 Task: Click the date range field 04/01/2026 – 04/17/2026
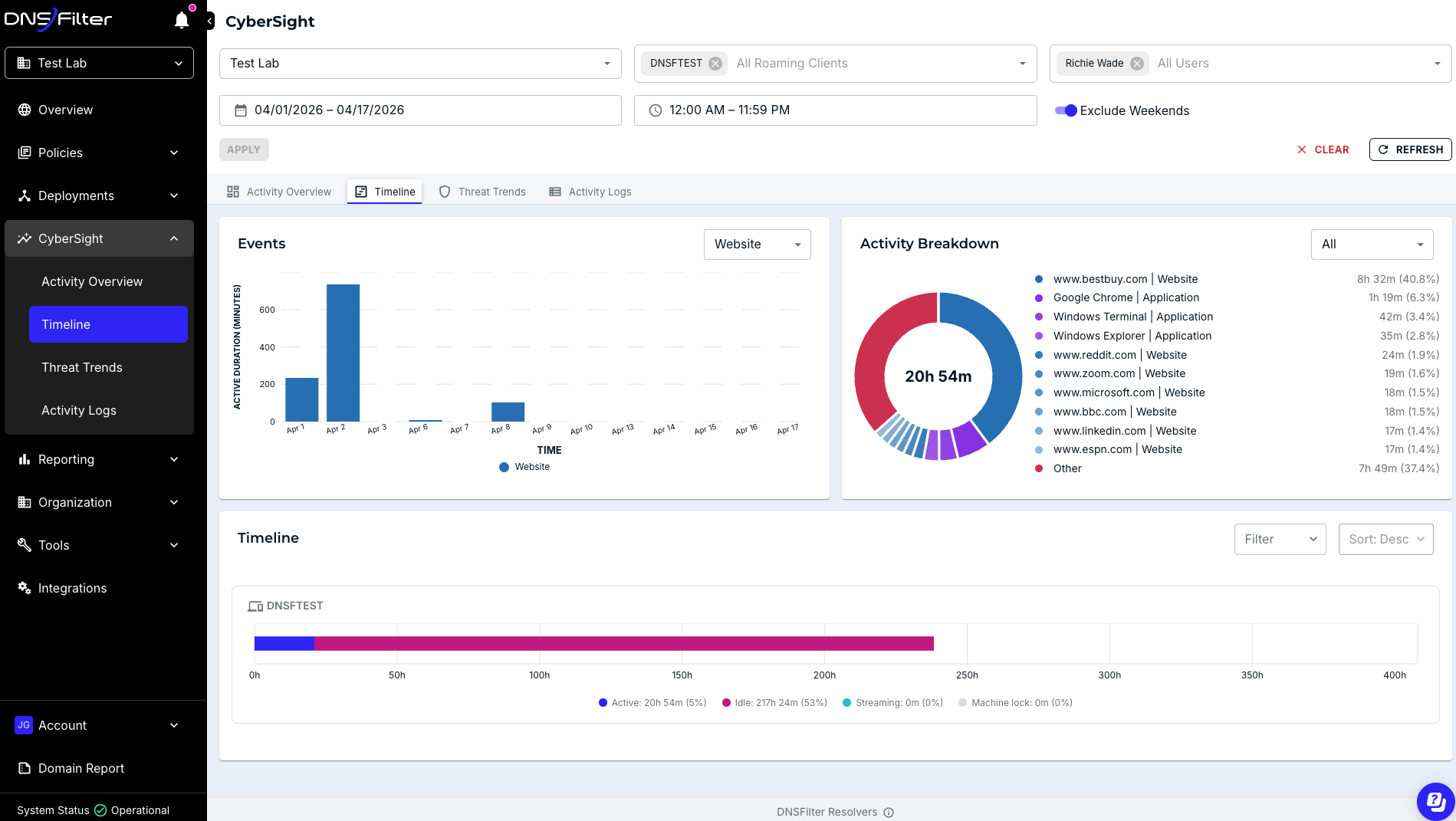pos(420,110)
